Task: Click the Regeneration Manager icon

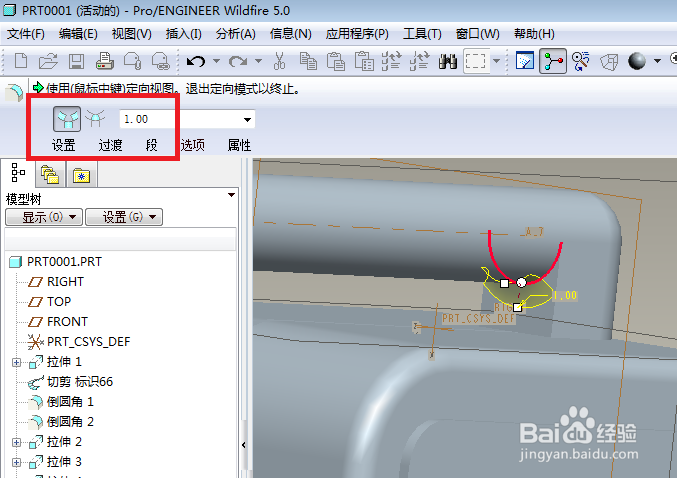Action: point(419,61)
